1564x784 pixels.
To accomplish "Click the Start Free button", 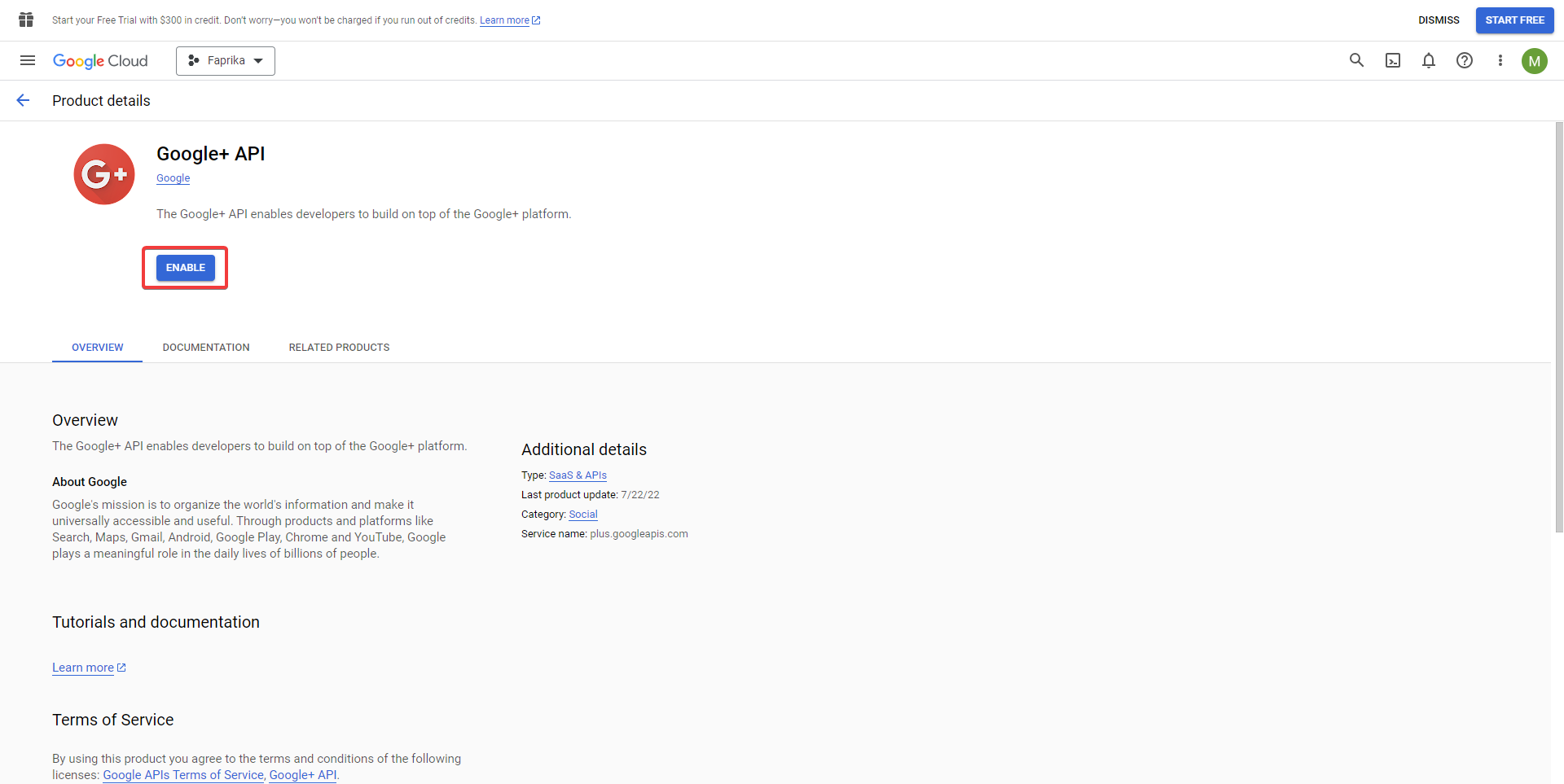I will tap(1514, 20).
